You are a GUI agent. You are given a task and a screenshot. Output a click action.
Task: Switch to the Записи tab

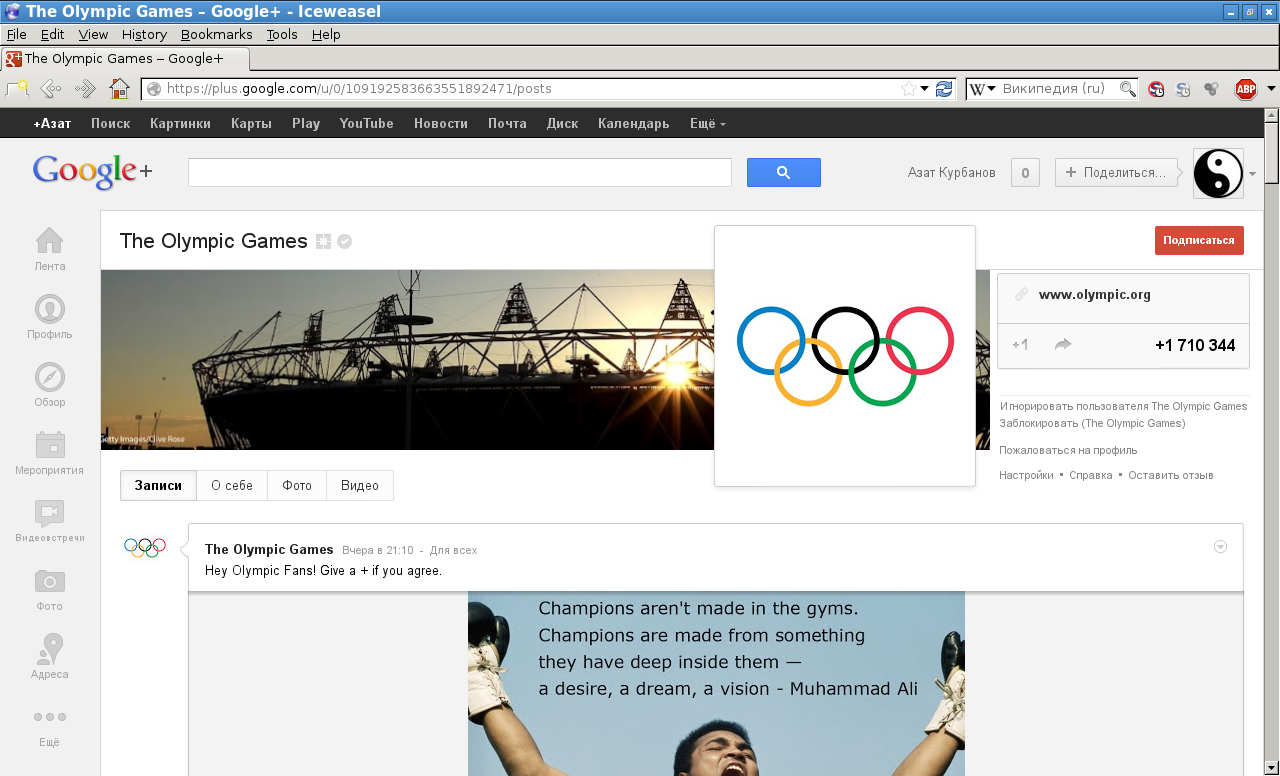(x=158, y=486)
